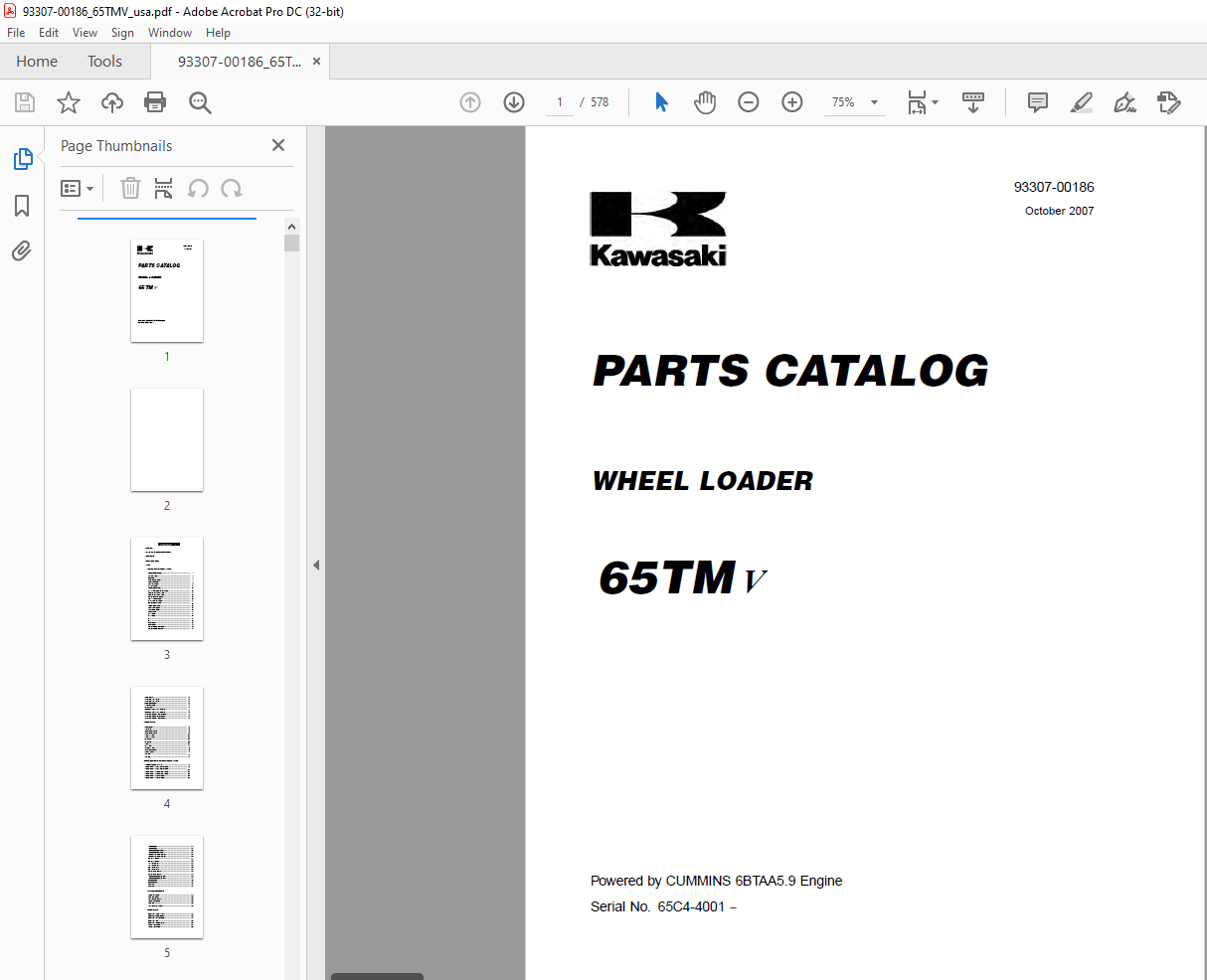Activate the Selection arrow tool
Viewport: 1207px width, 980px height.
point(661,102)
